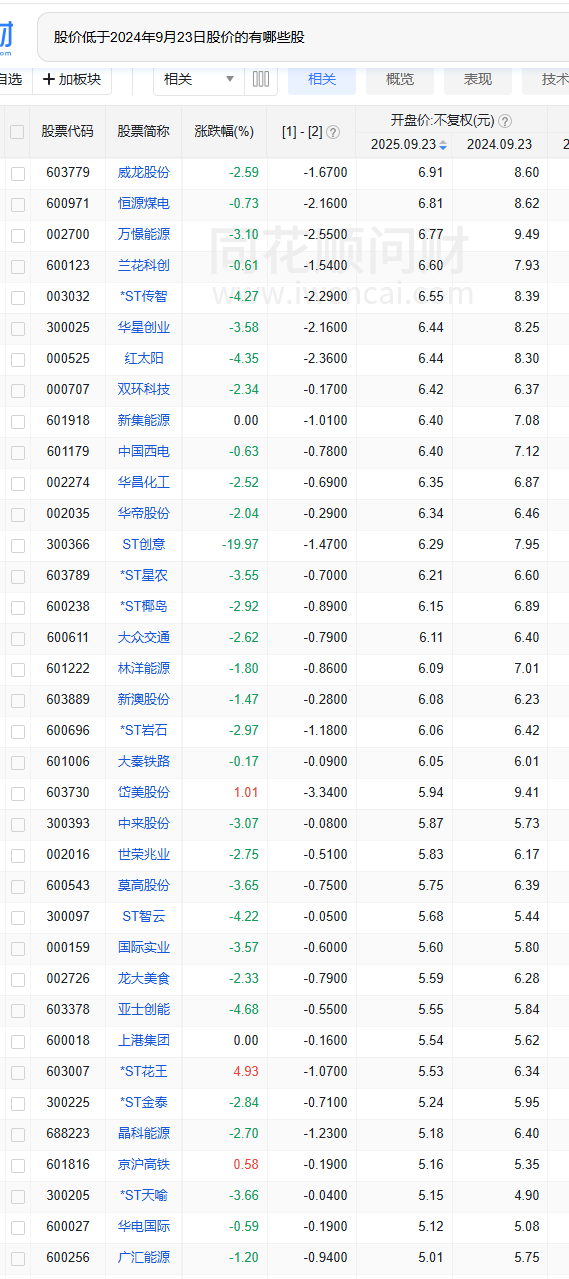The width and height of the screenshot is (569, 1279).
Task: Select checkbox for 双环科技 row
Action: (18, 390)
